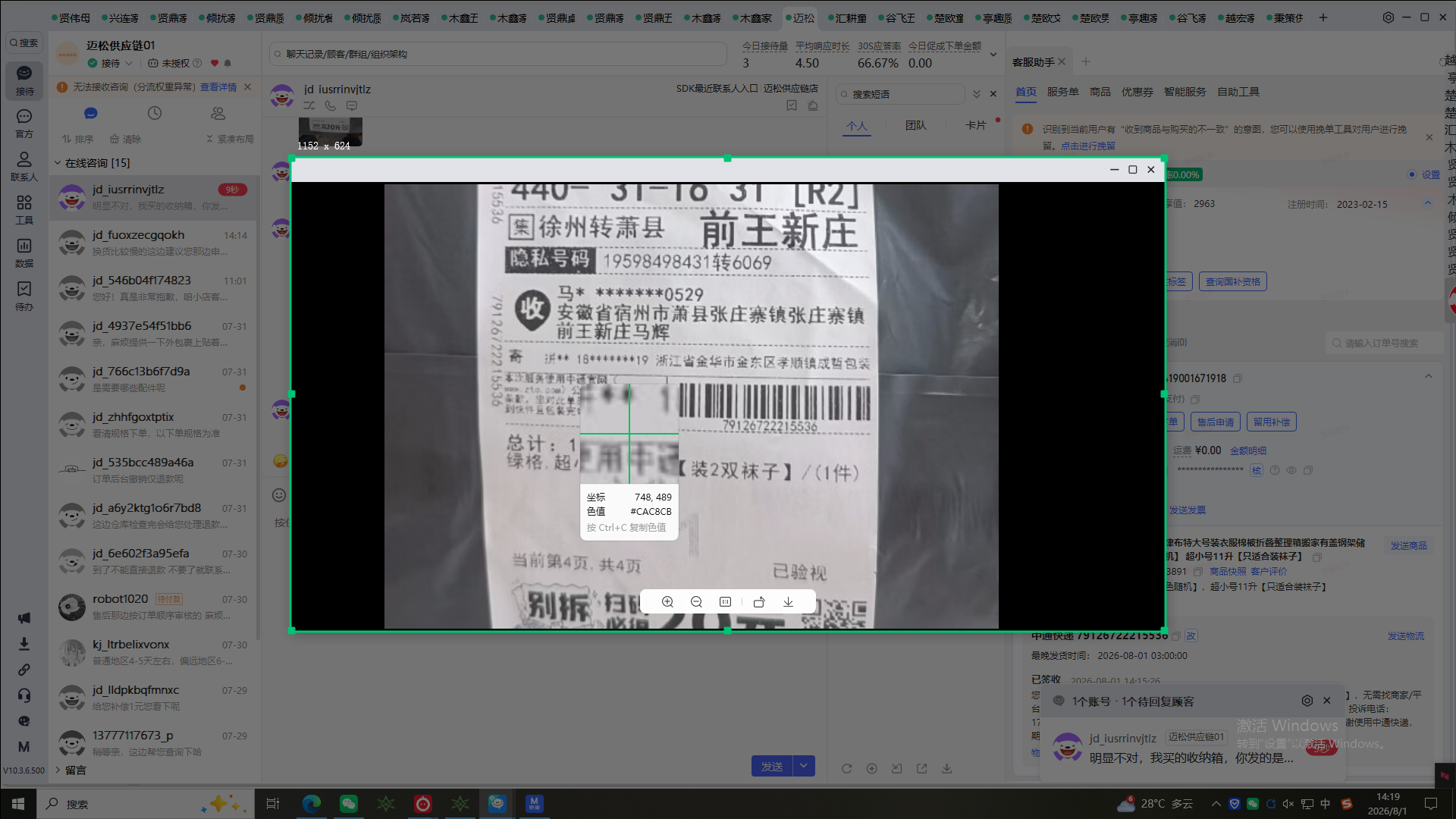Switch to the 优惠券 tab
Screen dimensions: 1456x819
coord(1137,92)
